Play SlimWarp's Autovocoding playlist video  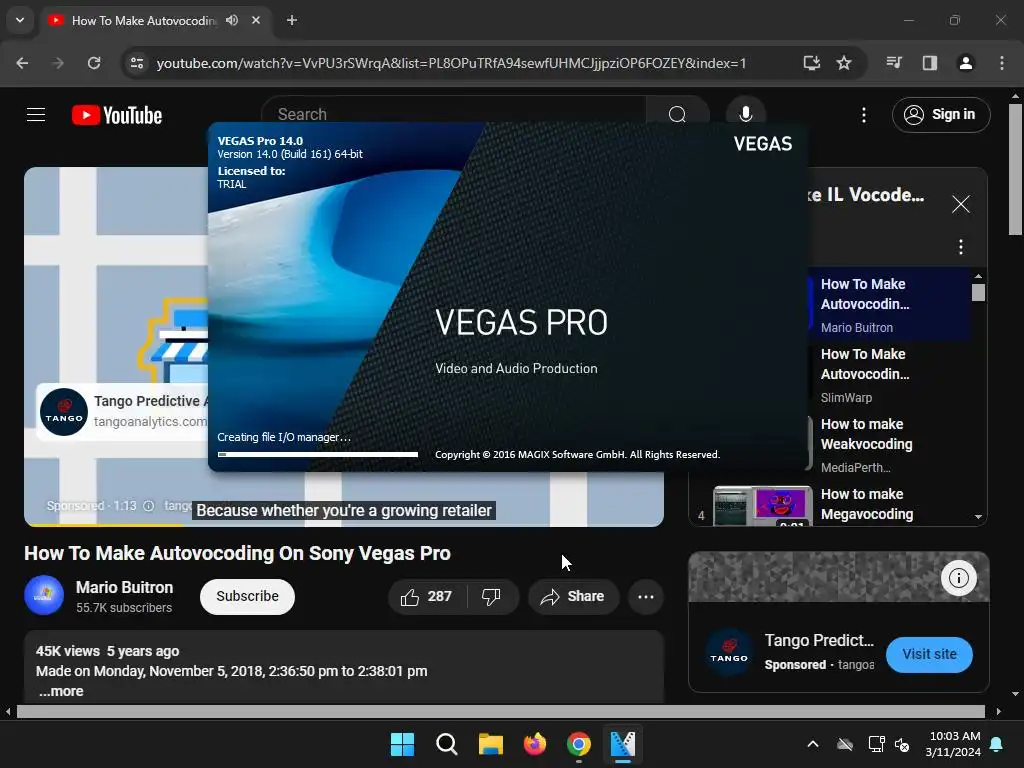pyautogui.click(x=863, y=375)
